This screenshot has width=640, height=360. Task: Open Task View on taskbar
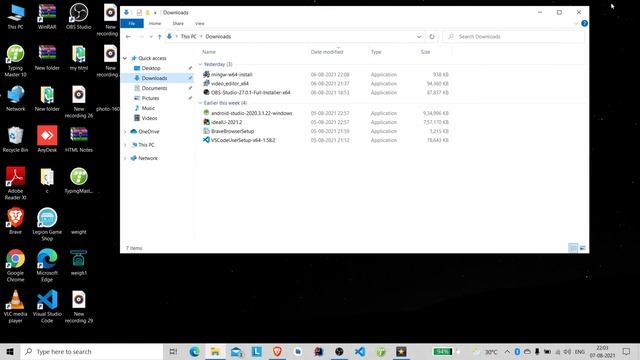pyautogui.click(x=173, y=351)
